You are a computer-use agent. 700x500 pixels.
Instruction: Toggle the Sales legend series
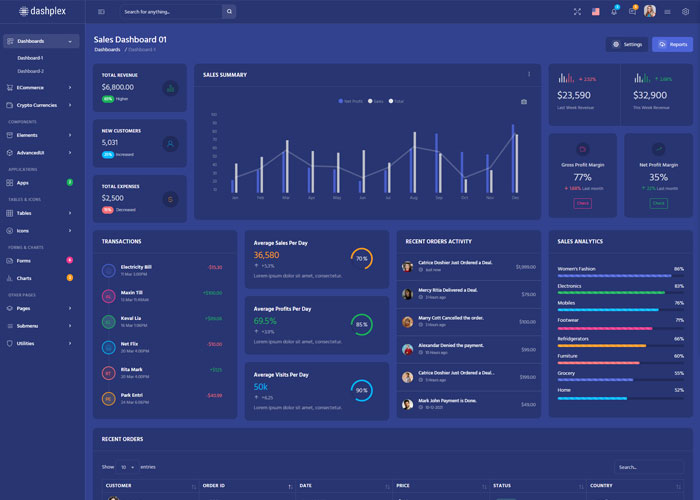(x=375, y=101)
